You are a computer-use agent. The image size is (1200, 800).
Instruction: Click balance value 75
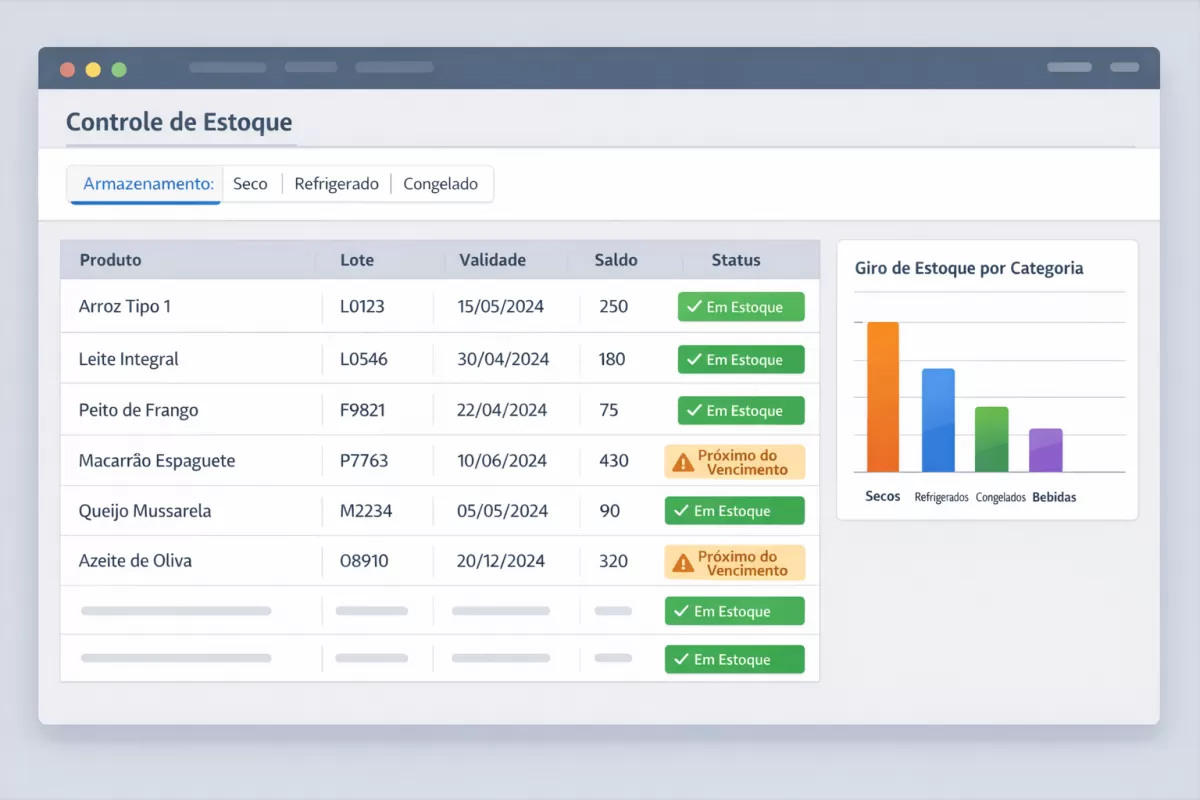tap(609, 410)
